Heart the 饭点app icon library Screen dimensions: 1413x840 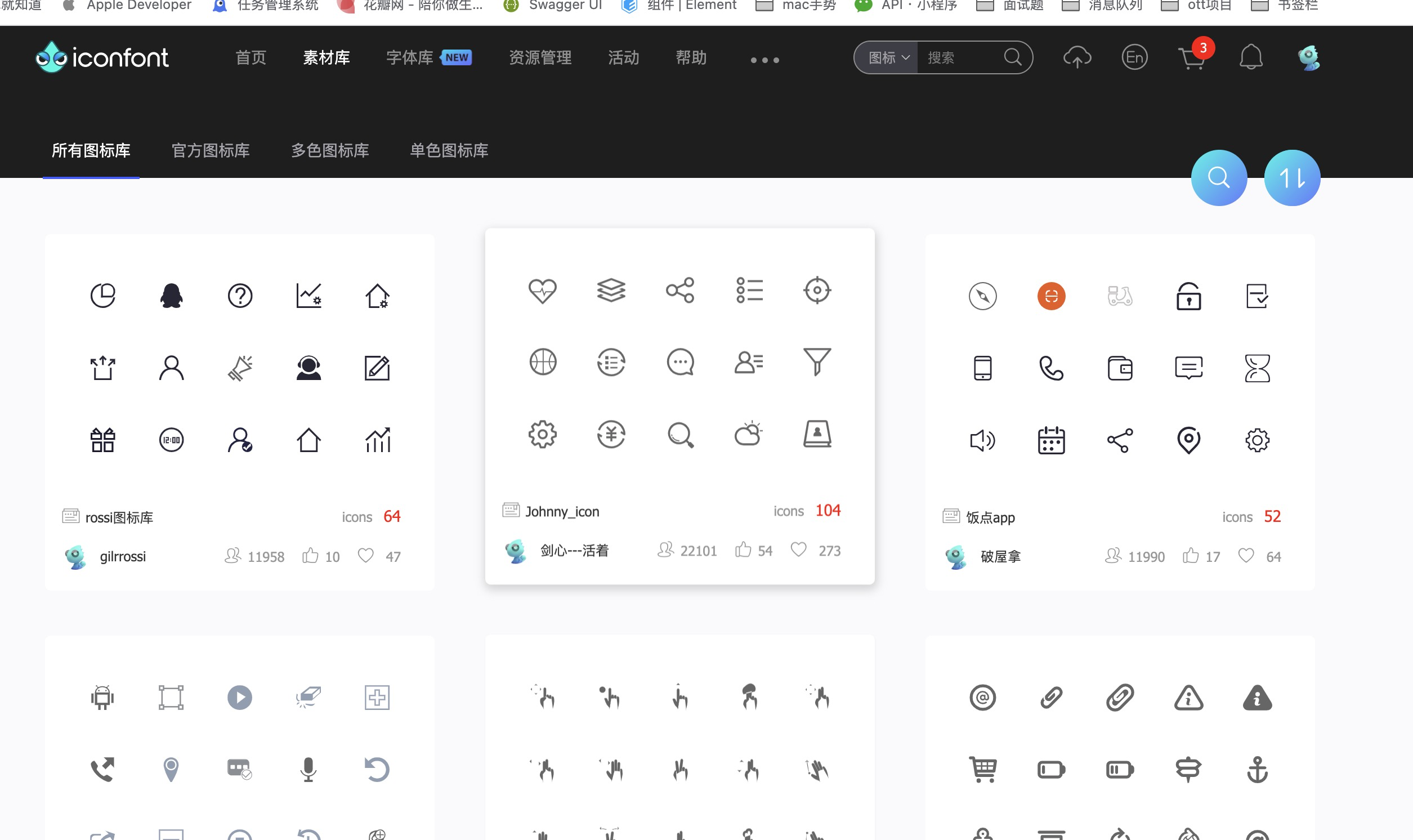point(1245,556)
